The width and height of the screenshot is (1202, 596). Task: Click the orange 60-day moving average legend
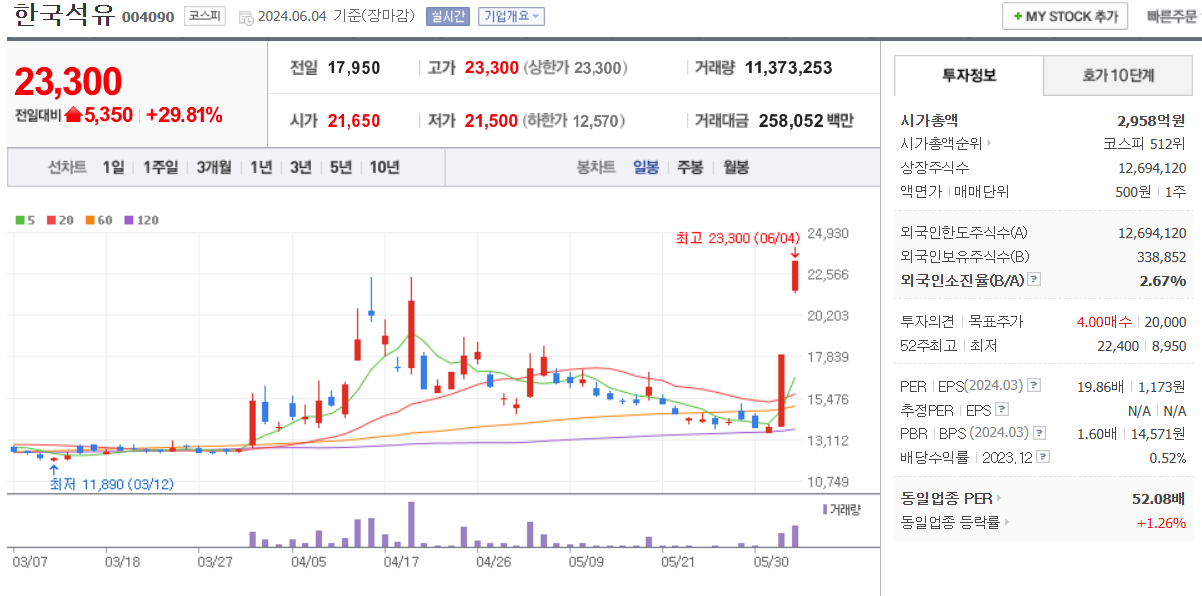tap(101, 220)
